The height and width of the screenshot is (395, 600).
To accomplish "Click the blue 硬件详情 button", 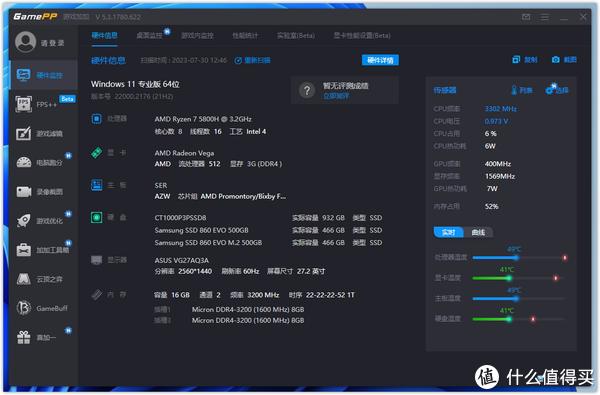I will coord(380,60).
